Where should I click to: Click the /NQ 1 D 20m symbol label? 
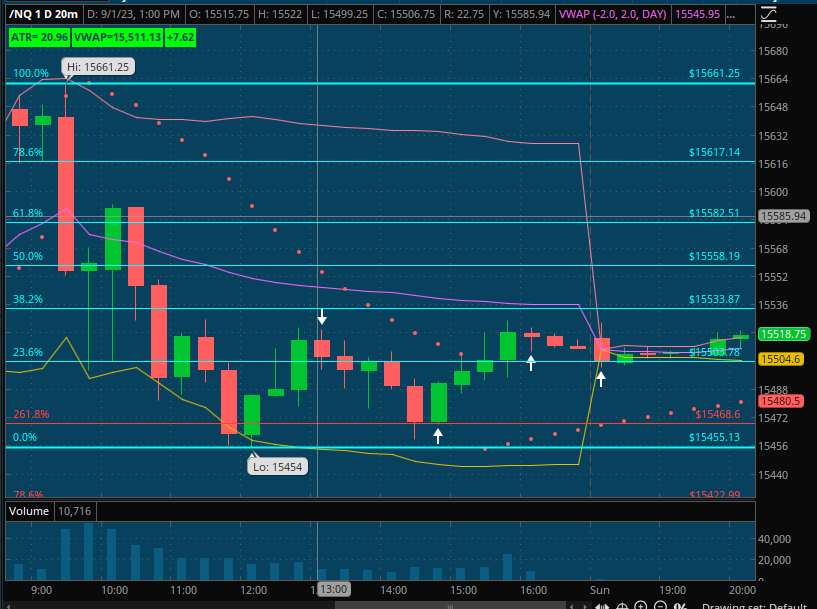(44, 15)
